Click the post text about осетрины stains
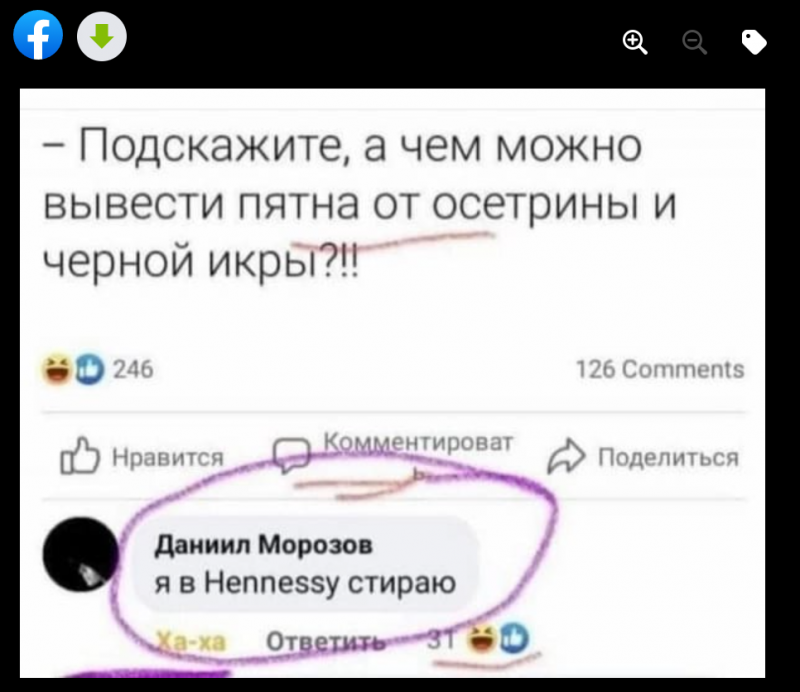 (x=359, y=204)
